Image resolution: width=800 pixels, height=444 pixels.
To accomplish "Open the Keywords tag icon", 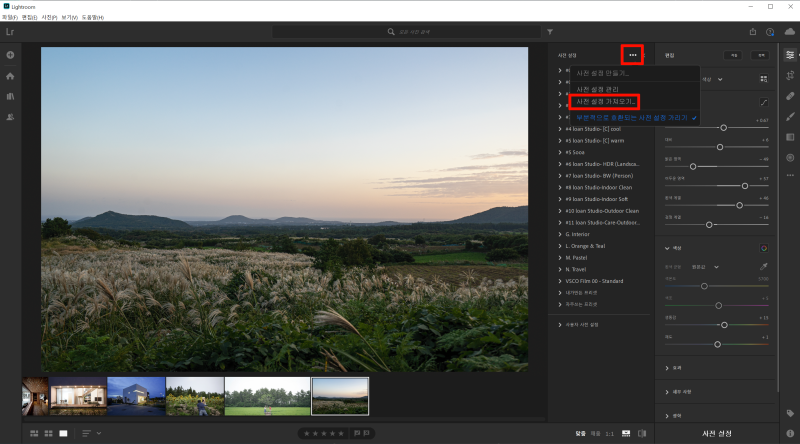I will point(790,413).
